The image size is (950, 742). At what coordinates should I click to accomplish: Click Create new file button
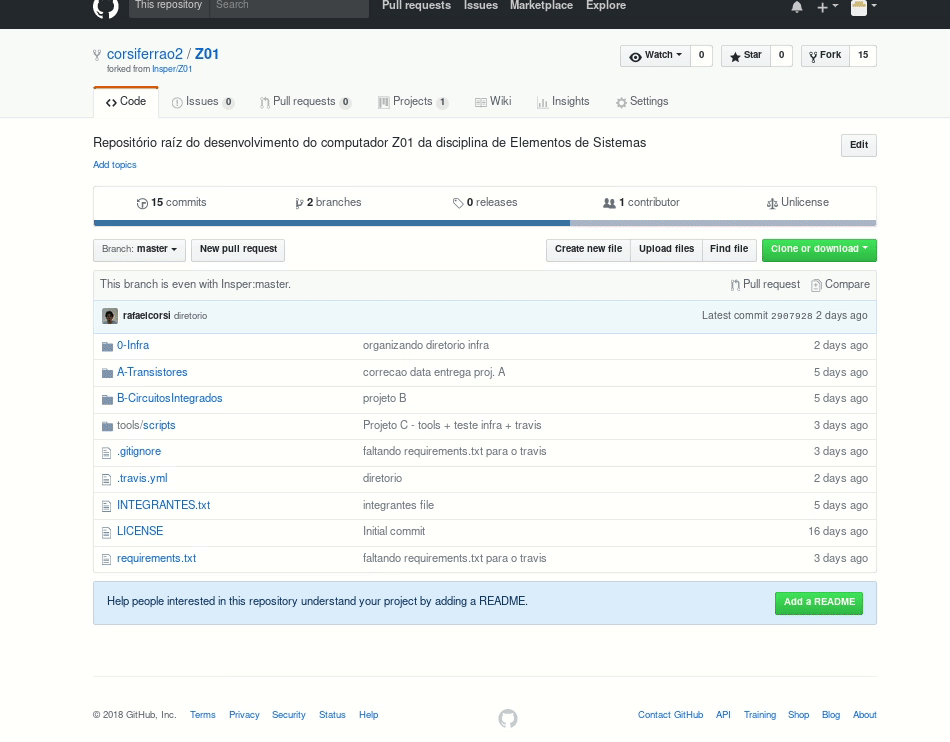[x=588, y=250]
